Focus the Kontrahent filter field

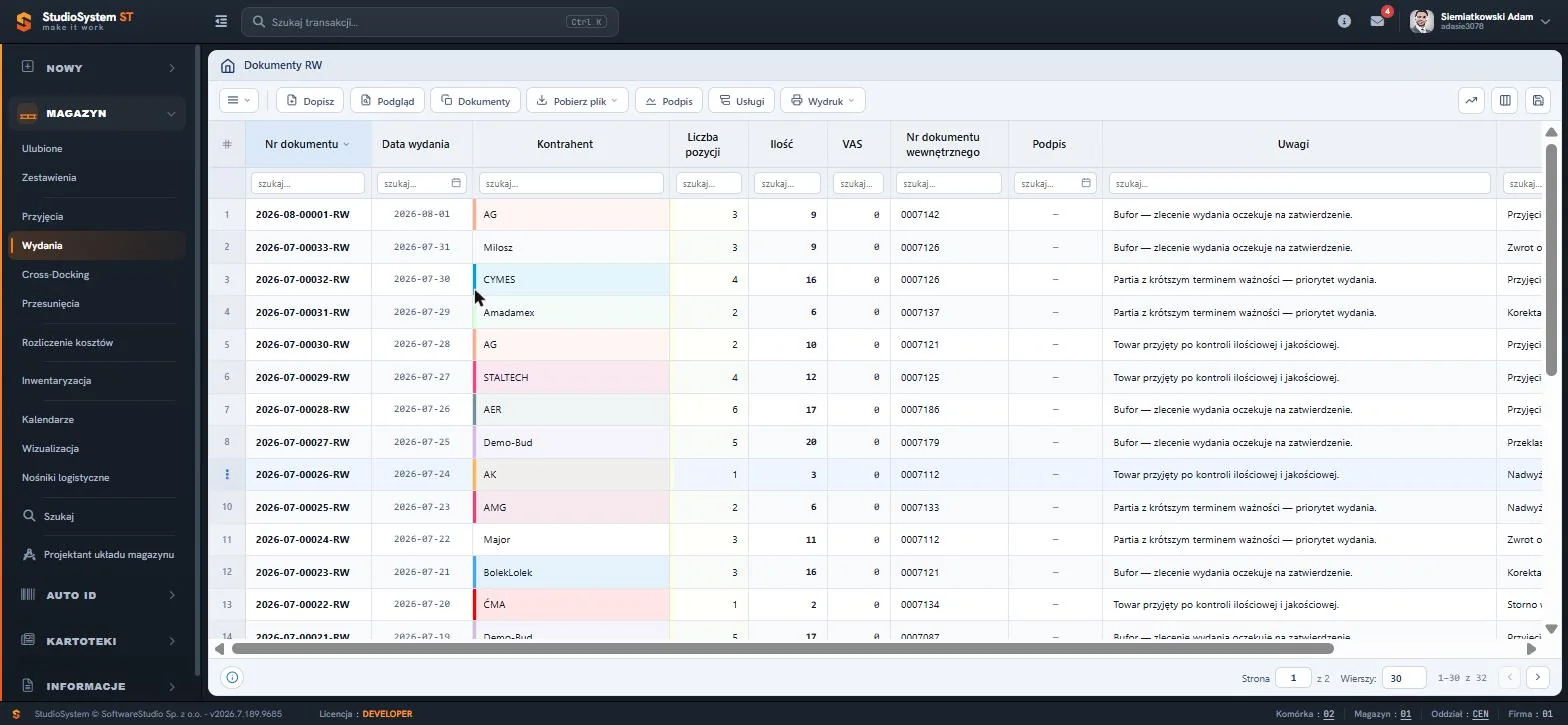(571, 183)
